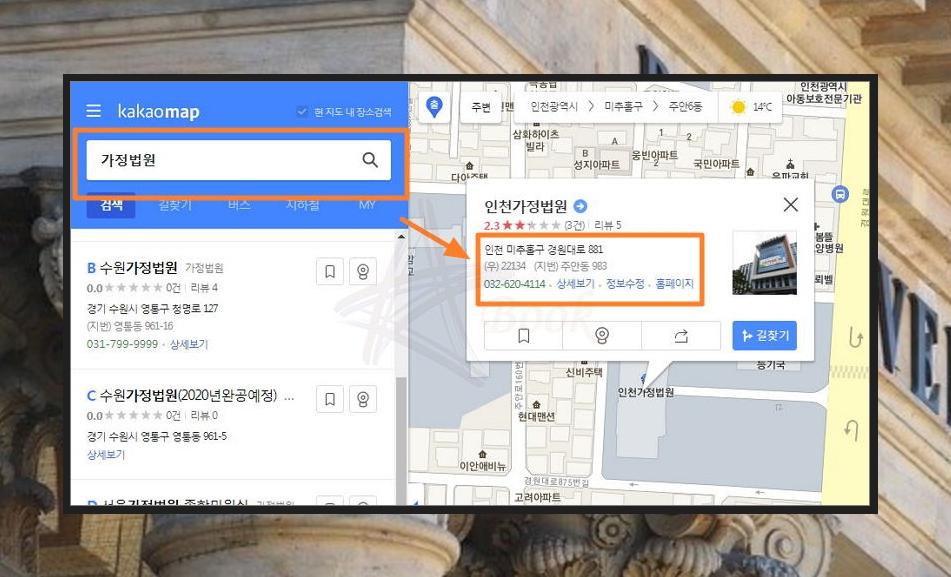Image resolution: width=951 pixels, height=577 pixels.
Task: Click the 리뷰 5 reviews text
Action: pos(608,225)
